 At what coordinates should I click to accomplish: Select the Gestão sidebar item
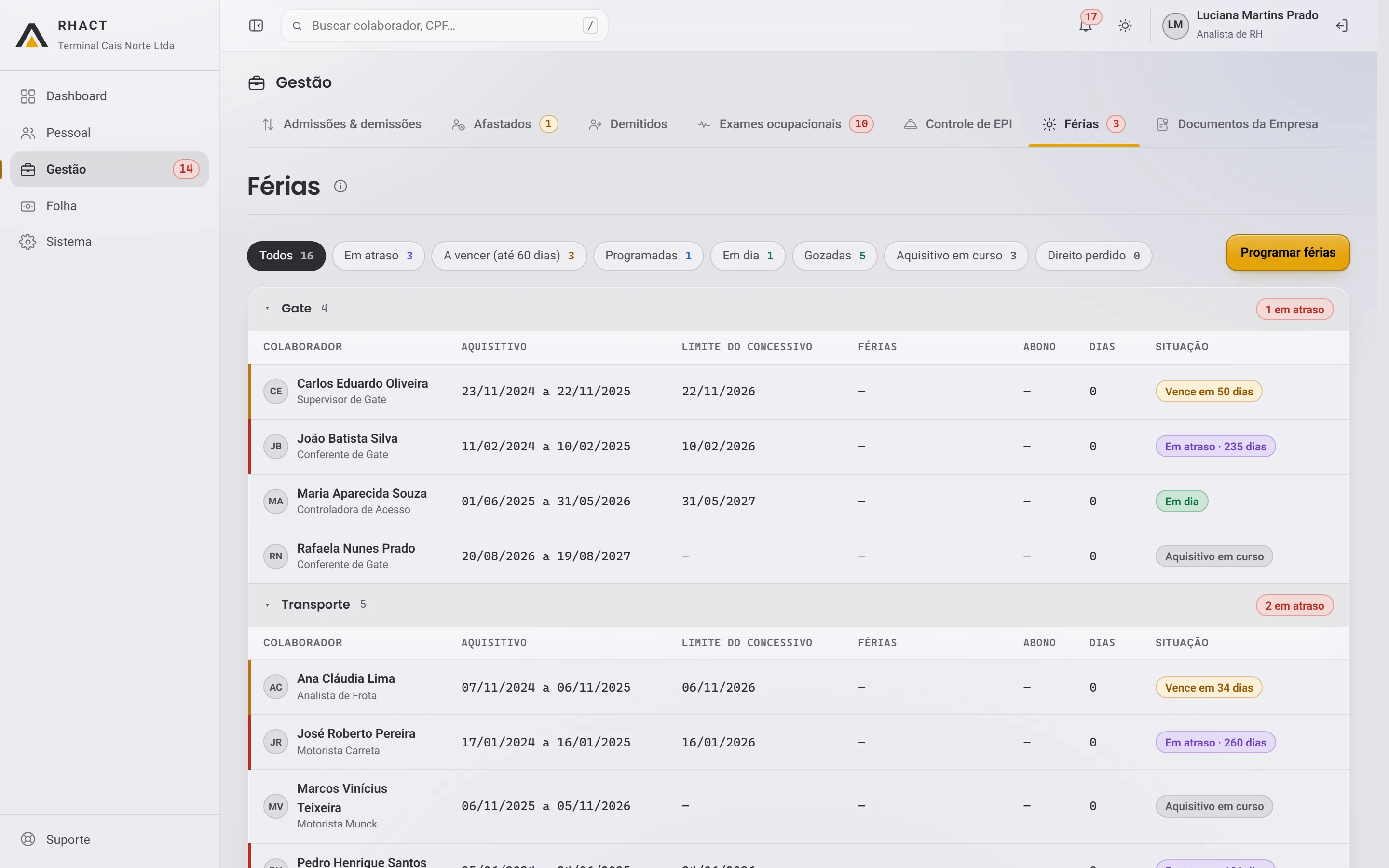click(109, 169)
